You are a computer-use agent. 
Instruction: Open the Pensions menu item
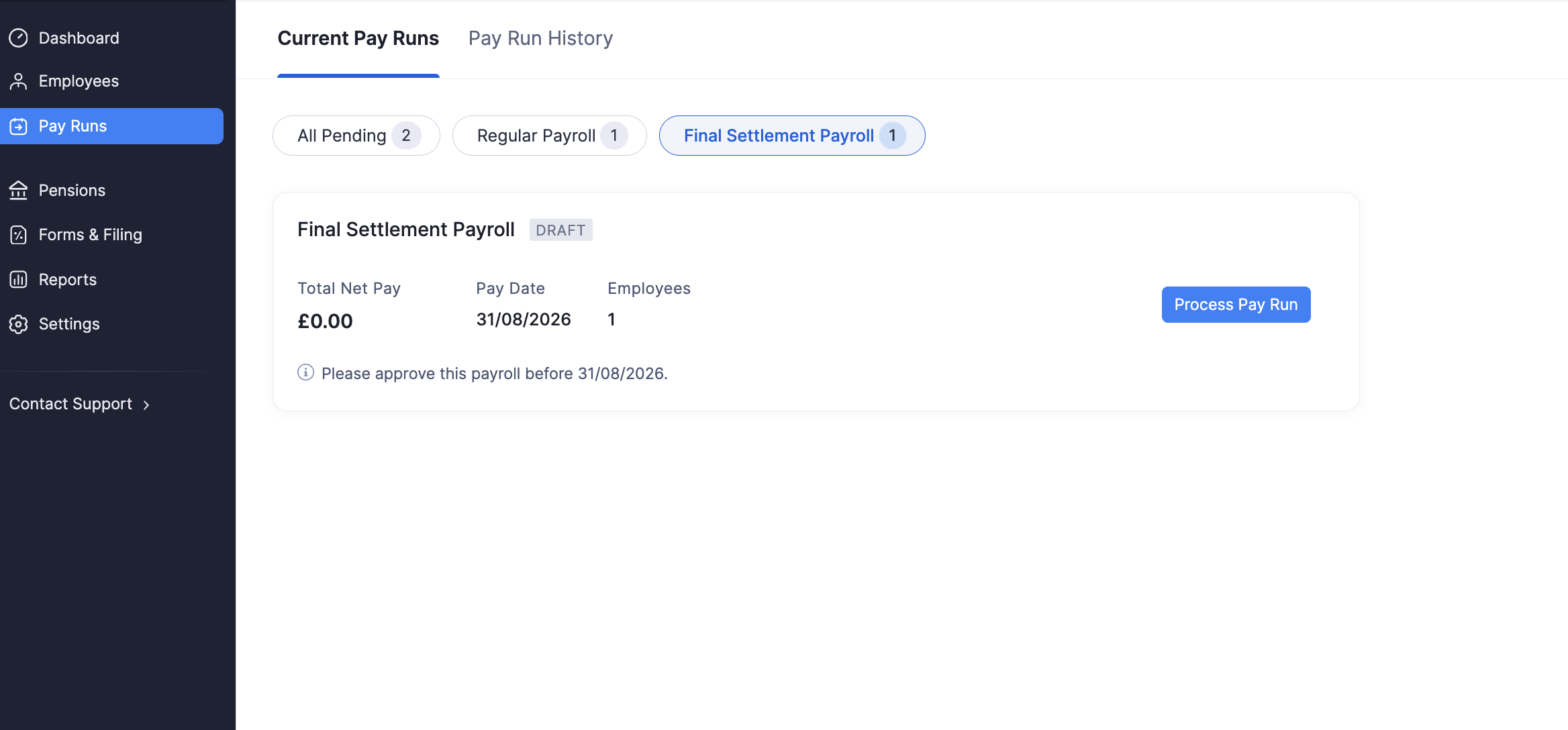(x=72, y=191)
